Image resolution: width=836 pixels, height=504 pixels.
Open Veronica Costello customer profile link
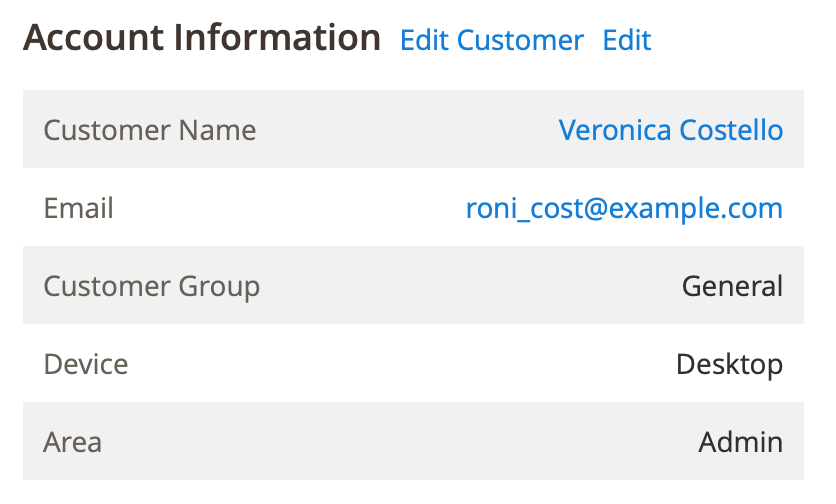coord(671,130)
